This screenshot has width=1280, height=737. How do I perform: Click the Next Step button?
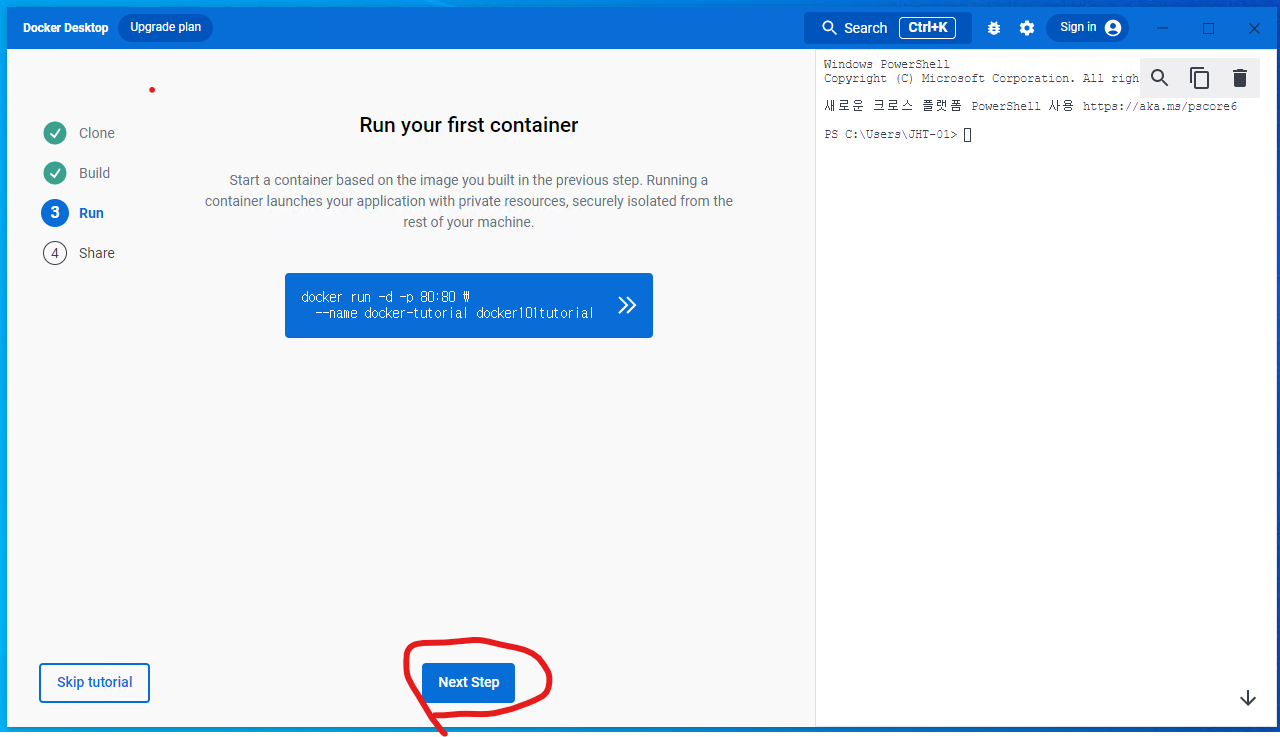click(468, 682)
